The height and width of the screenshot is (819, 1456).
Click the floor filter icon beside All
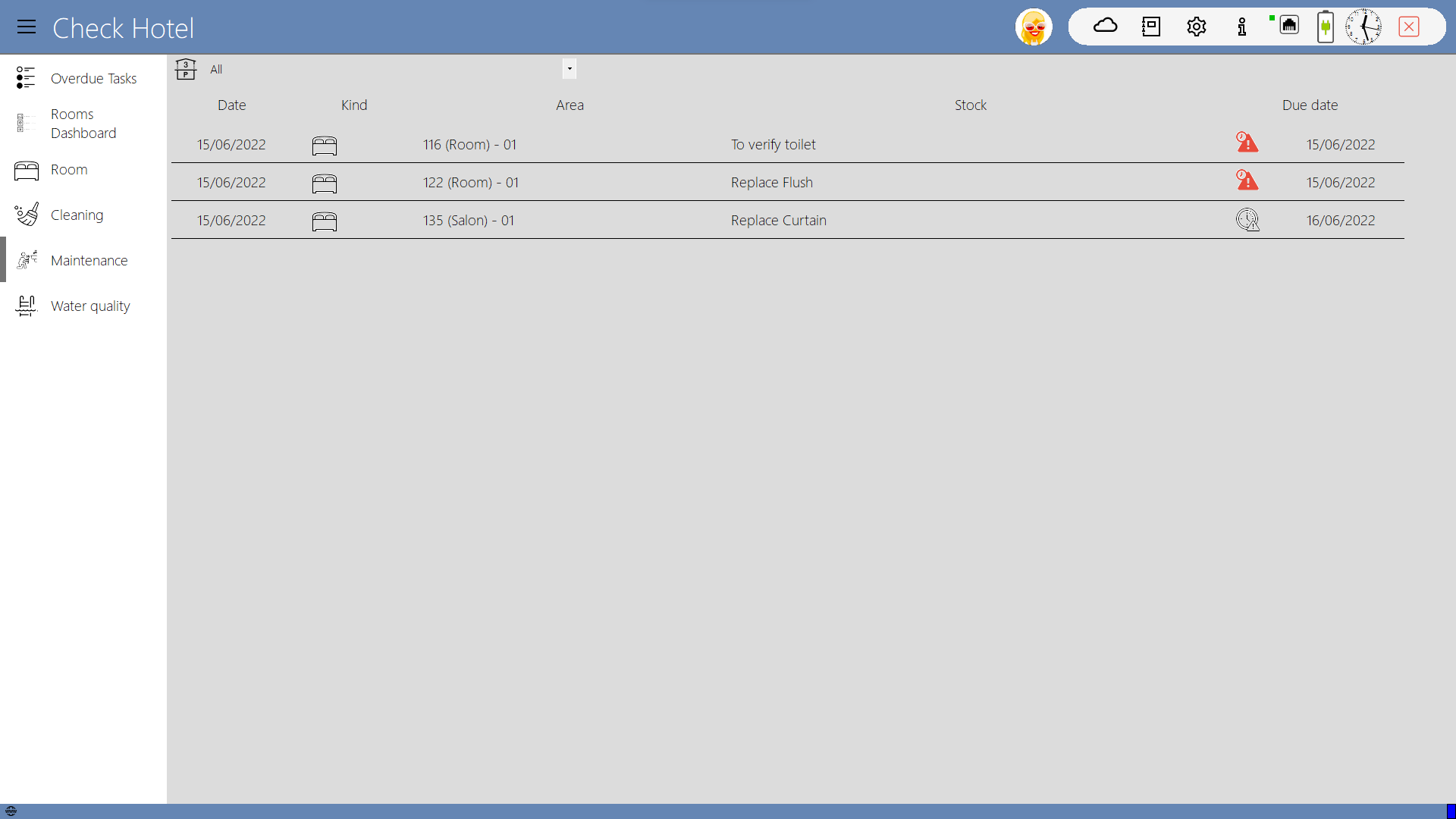[186, 69]
